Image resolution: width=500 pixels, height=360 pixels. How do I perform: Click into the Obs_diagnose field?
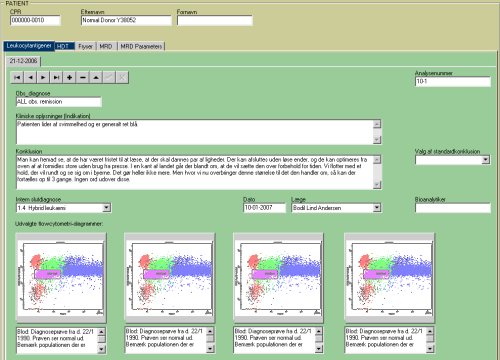[x=59, y=102]
